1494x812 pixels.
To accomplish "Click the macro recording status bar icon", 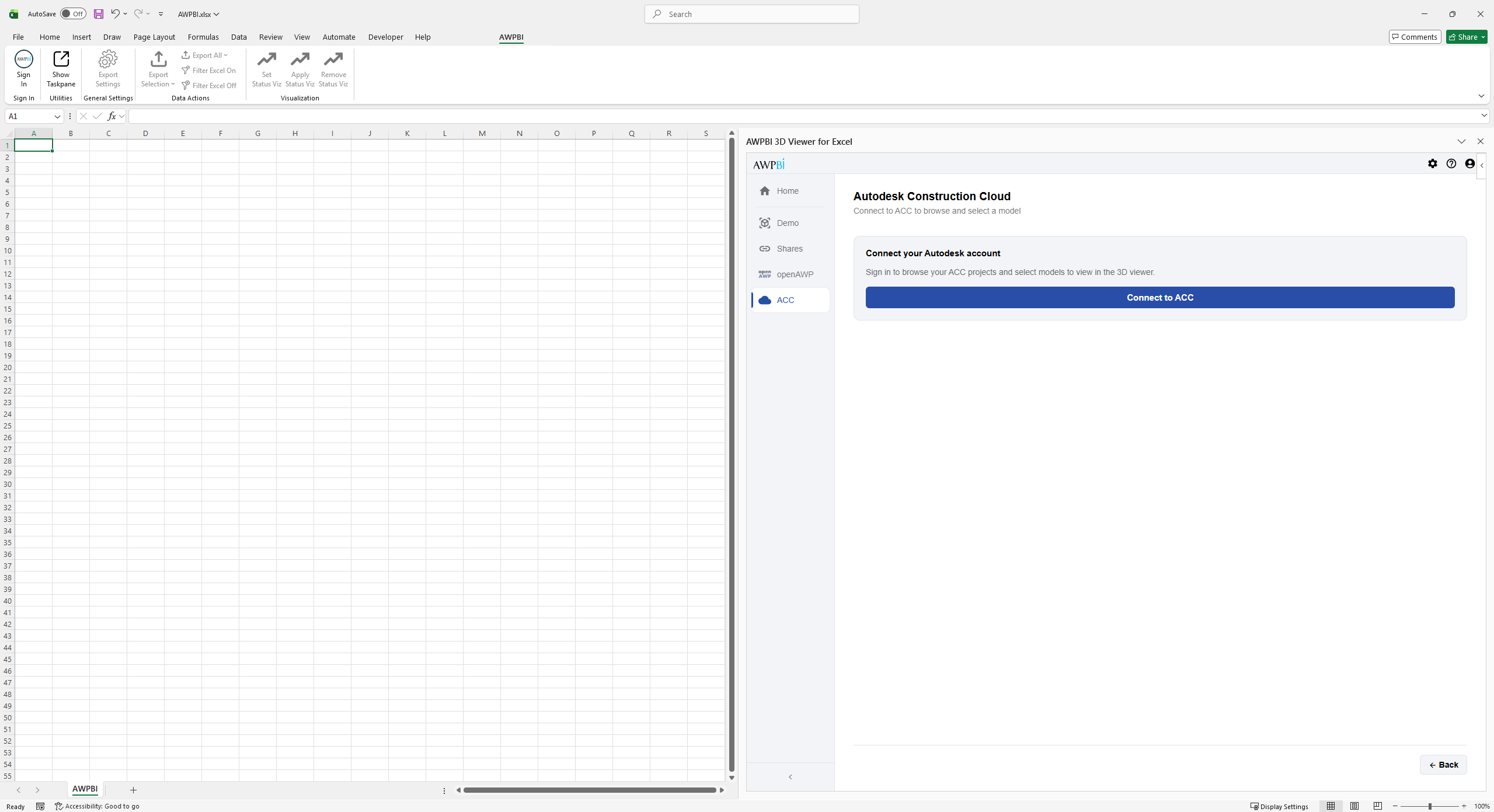I will 40,806.
